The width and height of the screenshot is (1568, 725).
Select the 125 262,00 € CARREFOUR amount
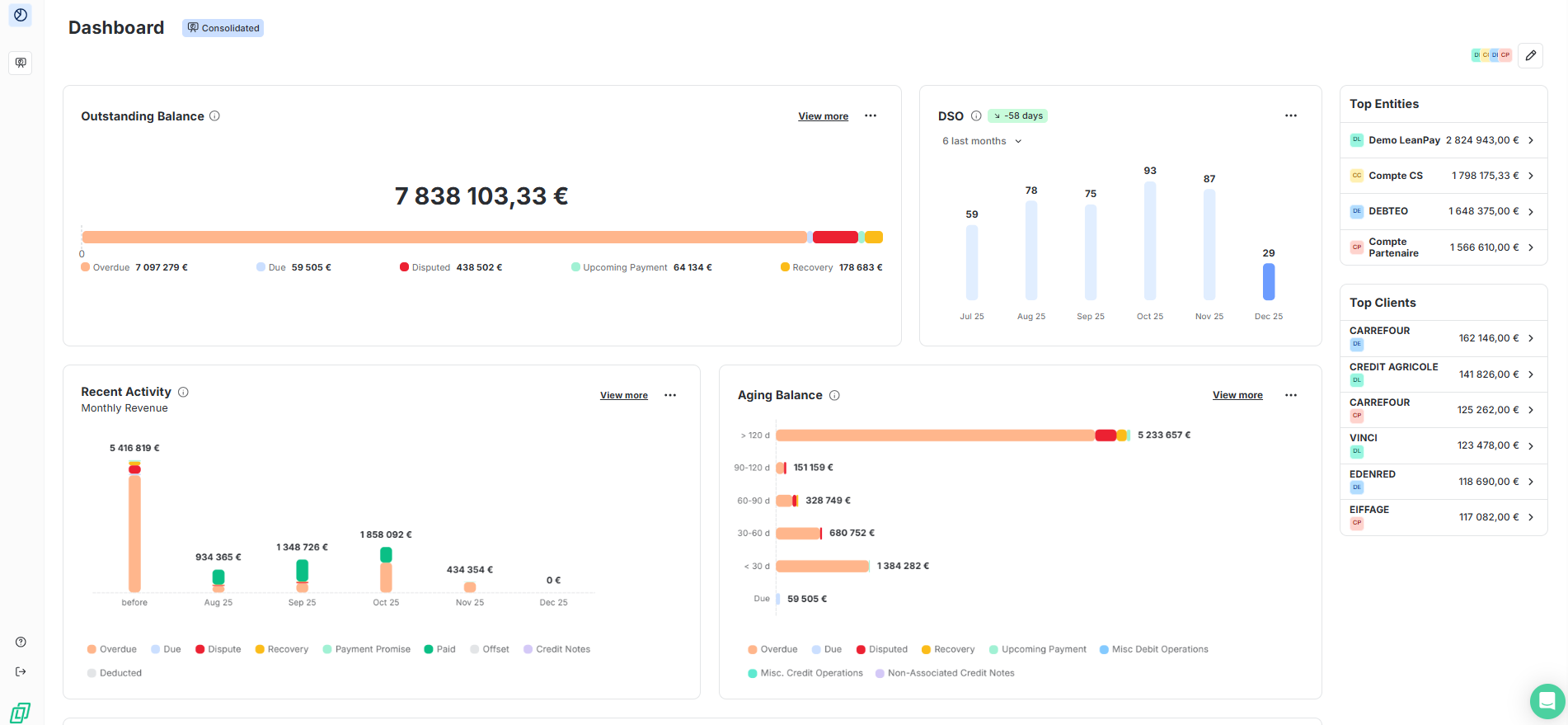click(x=1488, y=410)
